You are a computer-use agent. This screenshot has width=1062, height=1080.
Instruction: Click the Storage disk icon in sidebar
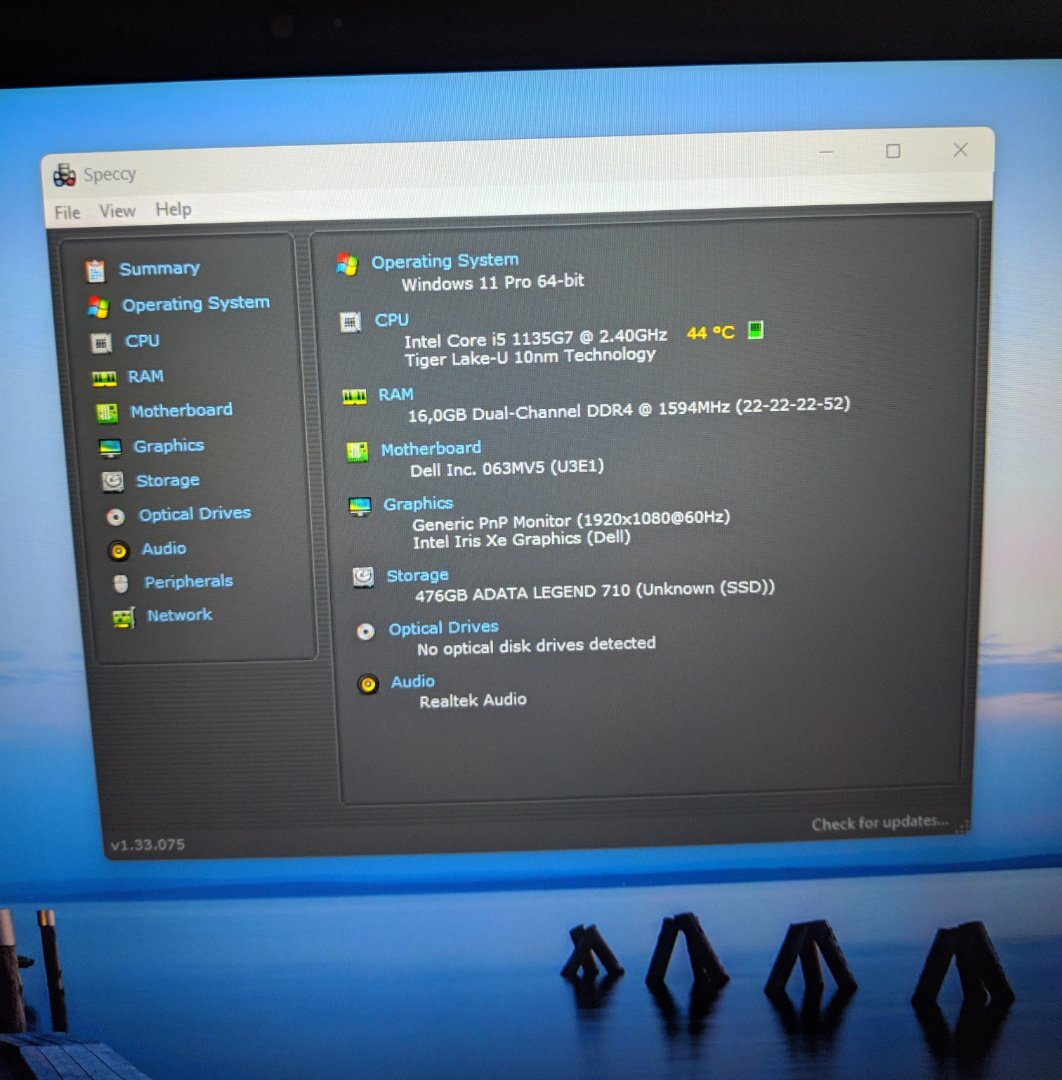tap(113, 481)
